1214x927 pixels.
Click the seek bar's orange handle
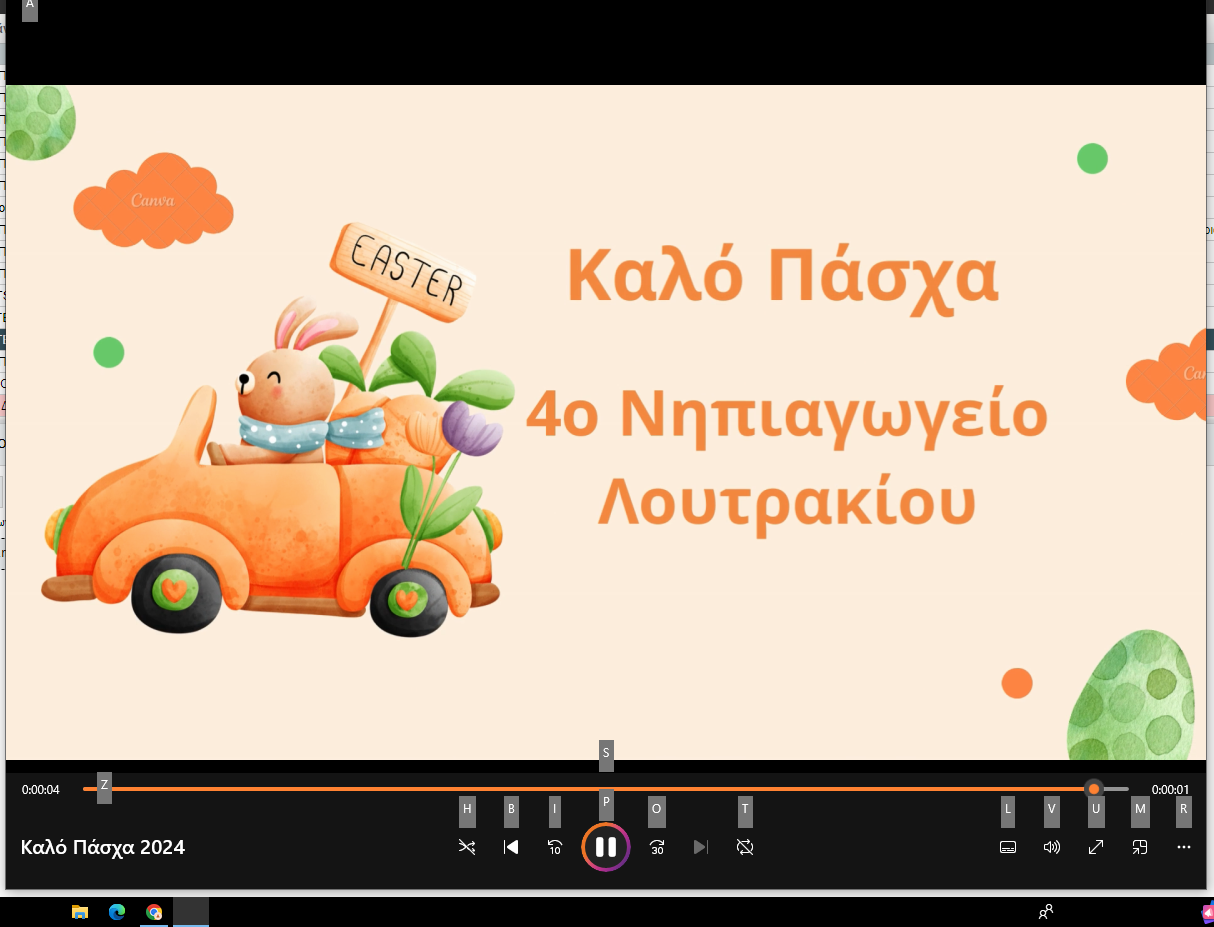[1094, 789]
